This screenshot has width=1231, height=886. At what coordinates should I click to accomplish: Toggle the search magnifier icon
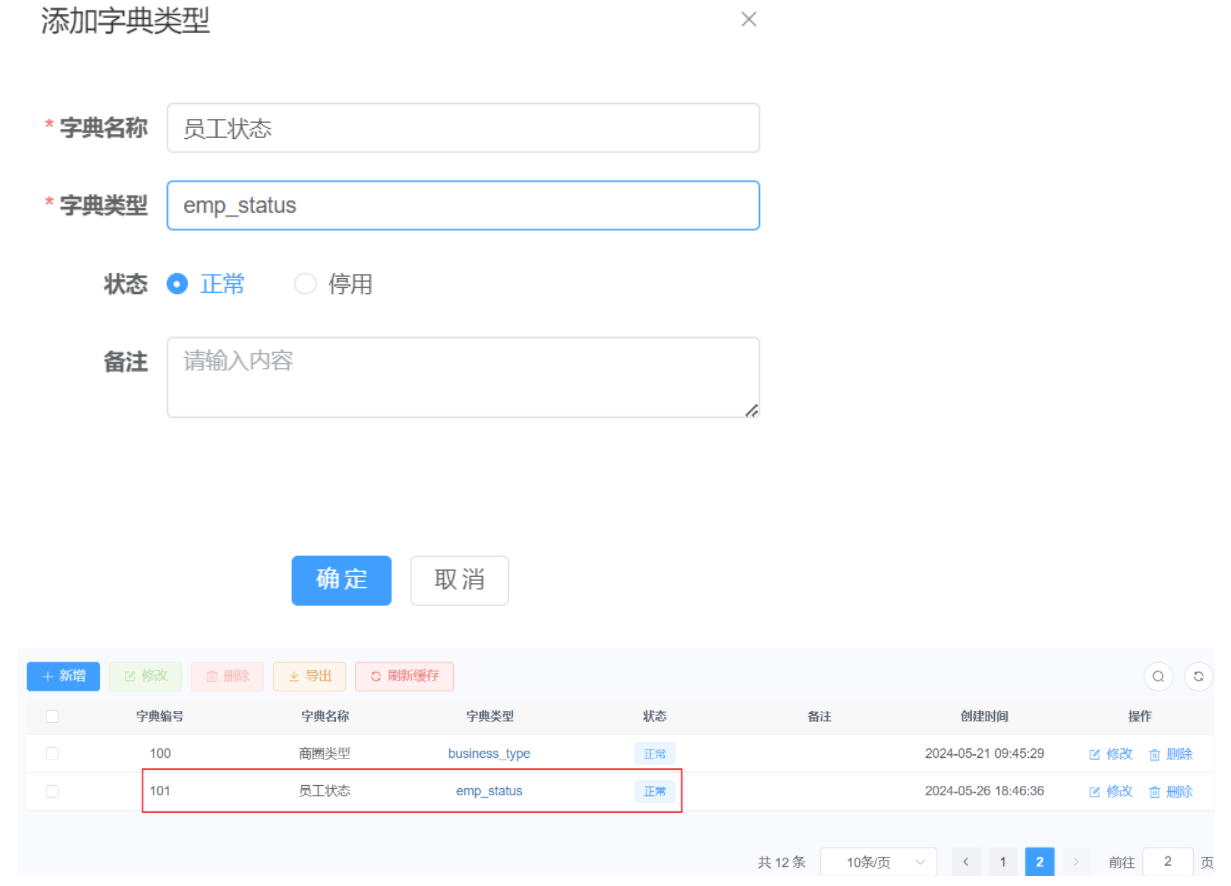[1158, 677]
